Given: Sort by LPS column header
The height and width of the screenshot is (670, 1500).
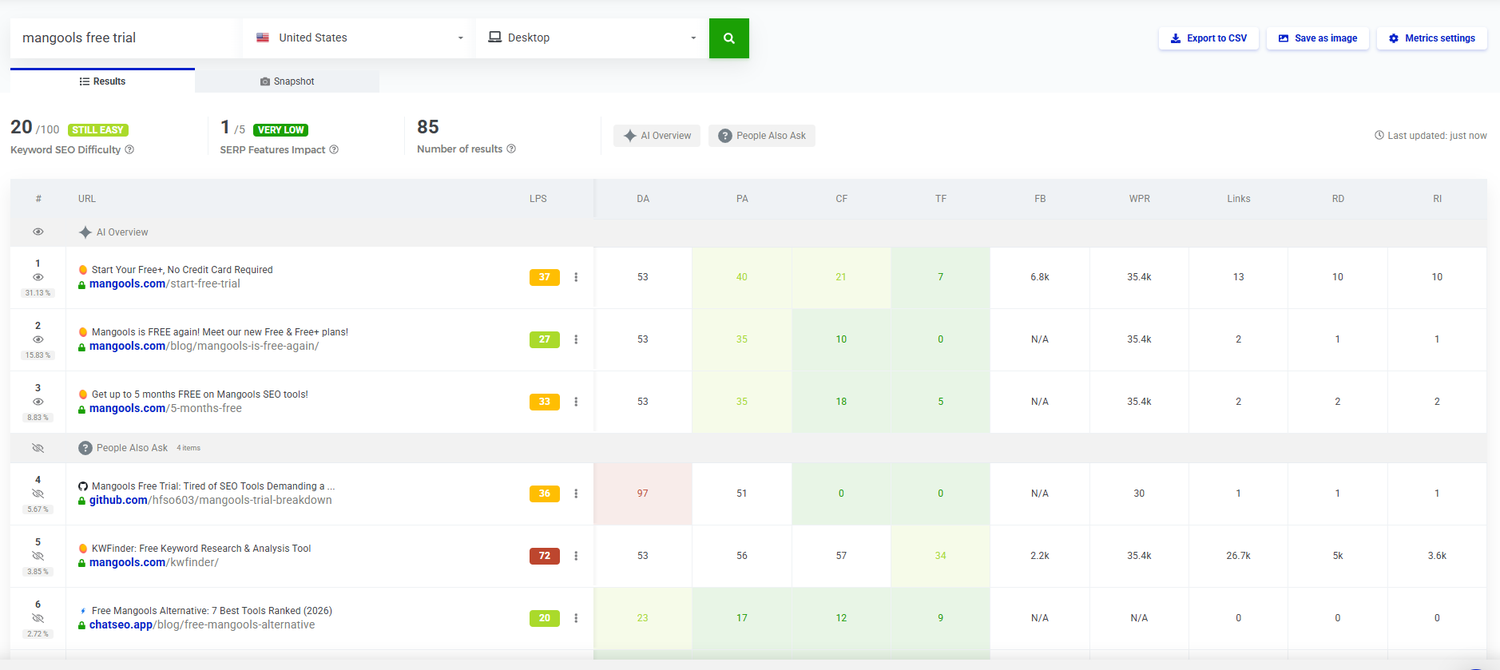Looking at the screenshot, I should pos(538,199).
